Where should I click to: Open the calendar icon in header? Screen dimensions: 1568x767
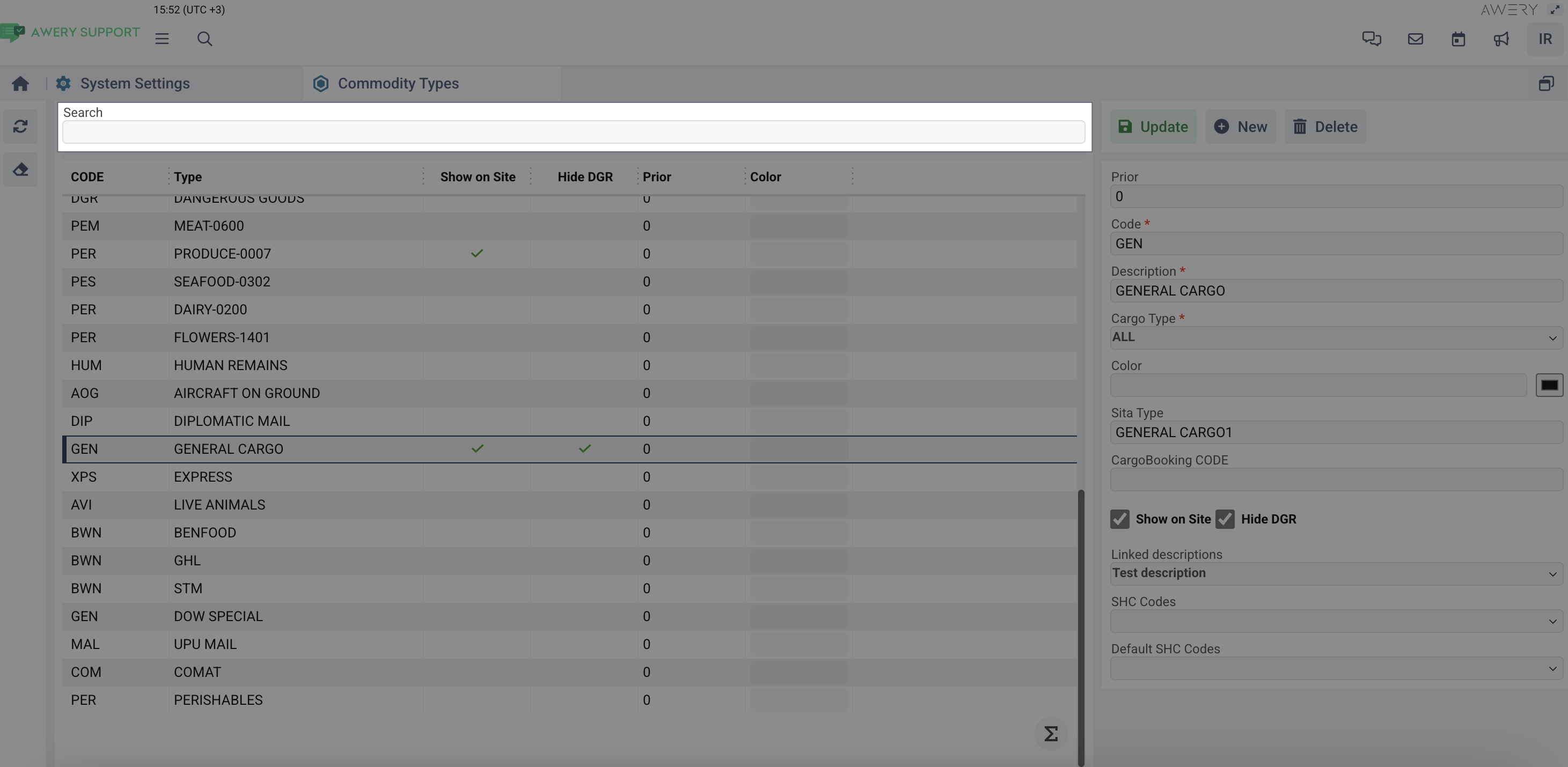pos(1458,39)
